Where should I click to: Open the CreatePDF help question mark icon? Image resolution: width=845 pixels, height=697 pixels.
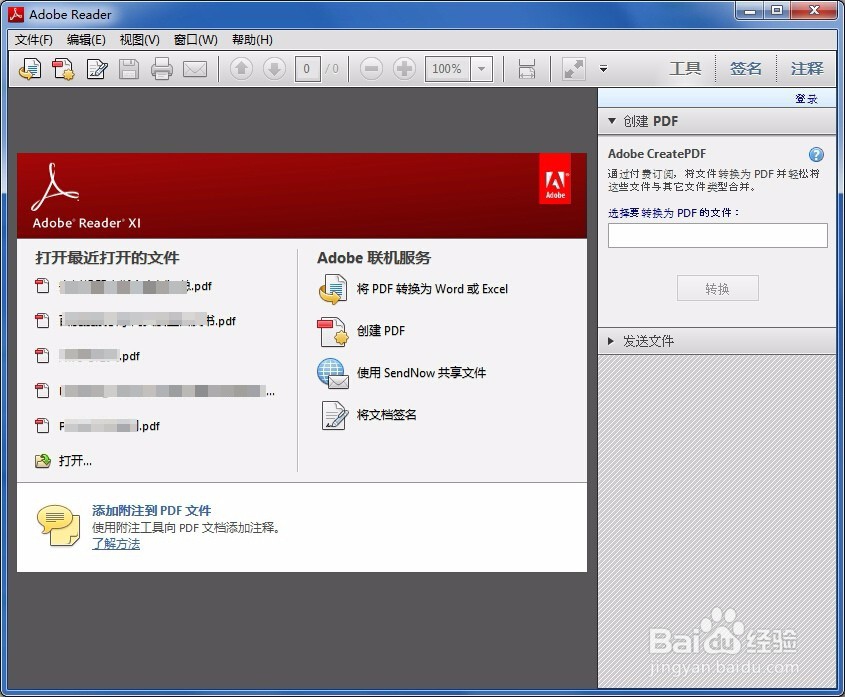pyautogui.click(x=816, y=154)
